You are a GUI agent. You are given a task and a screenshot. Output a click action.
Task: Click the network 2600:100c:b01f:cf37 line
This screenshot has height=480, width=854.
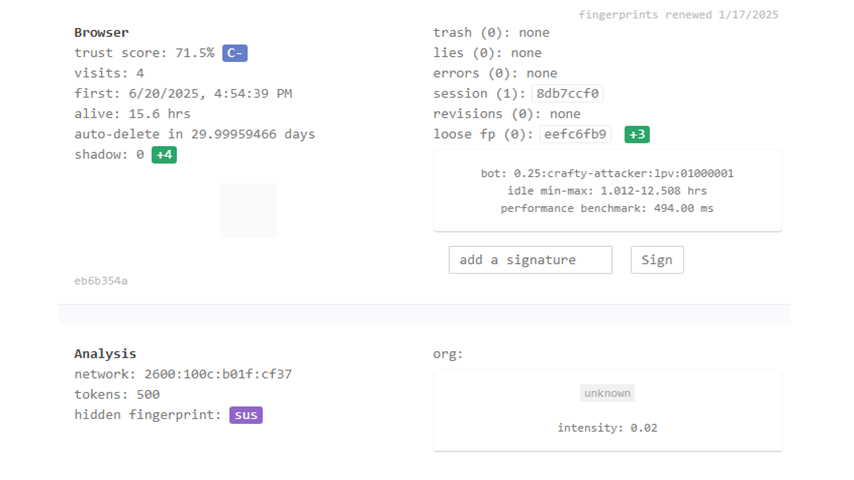[183, 374]
